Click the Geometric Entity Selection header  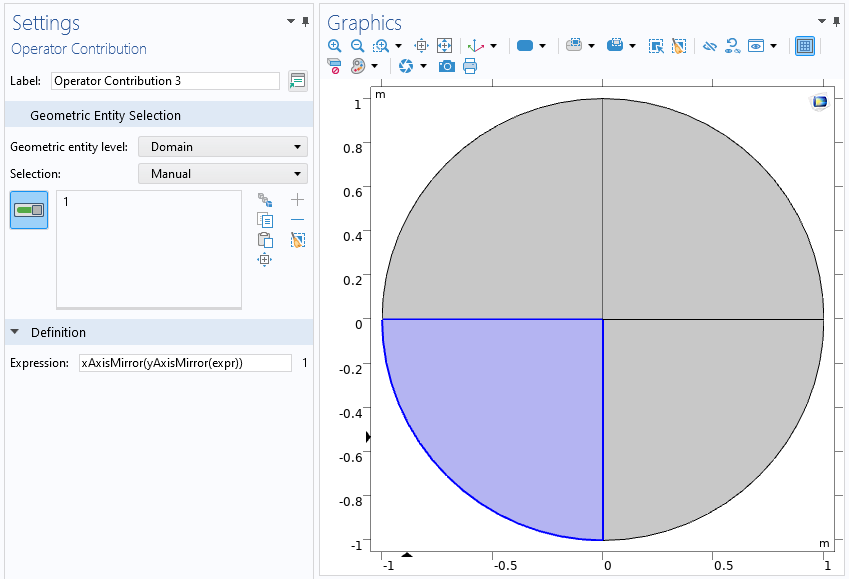159,115
